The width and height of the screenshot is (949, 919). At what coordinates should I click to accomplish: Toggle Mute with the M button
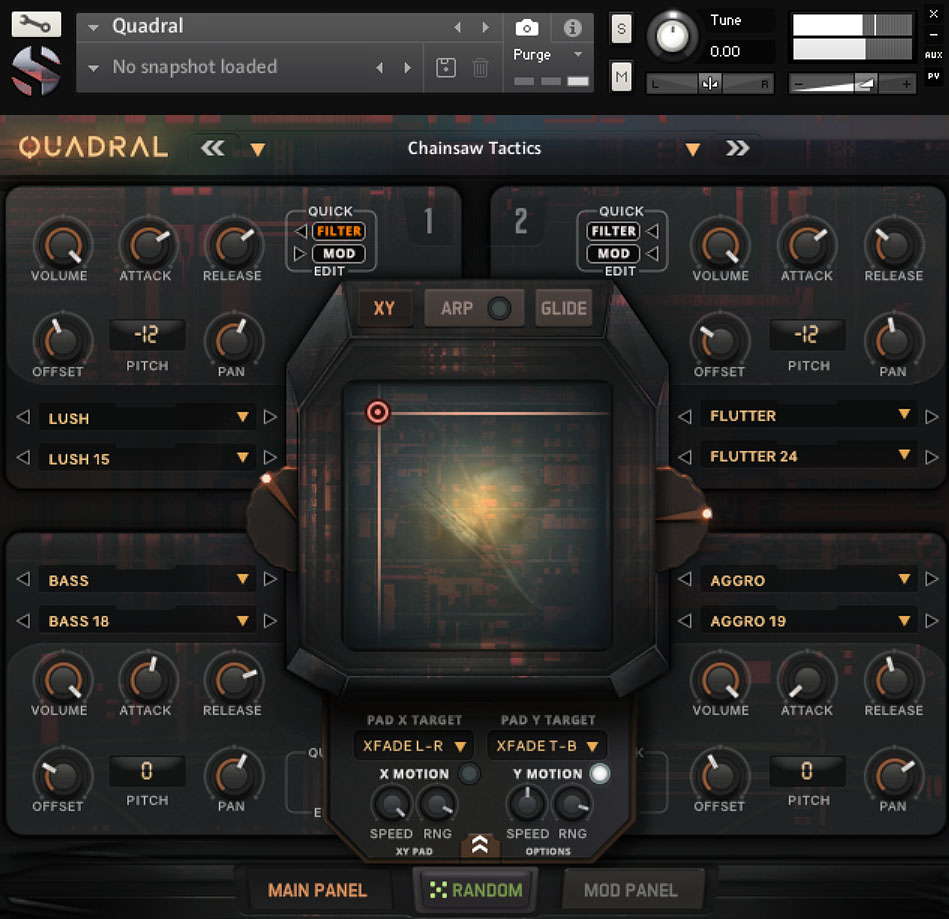click(621, 76)
